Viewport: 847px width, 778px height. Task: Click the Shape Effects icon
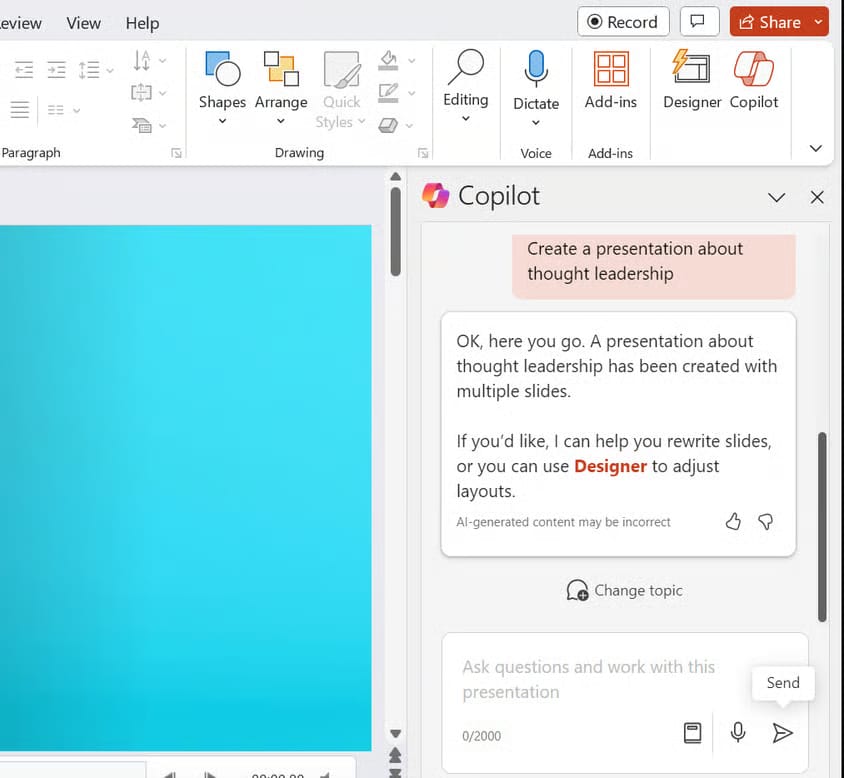388,125
